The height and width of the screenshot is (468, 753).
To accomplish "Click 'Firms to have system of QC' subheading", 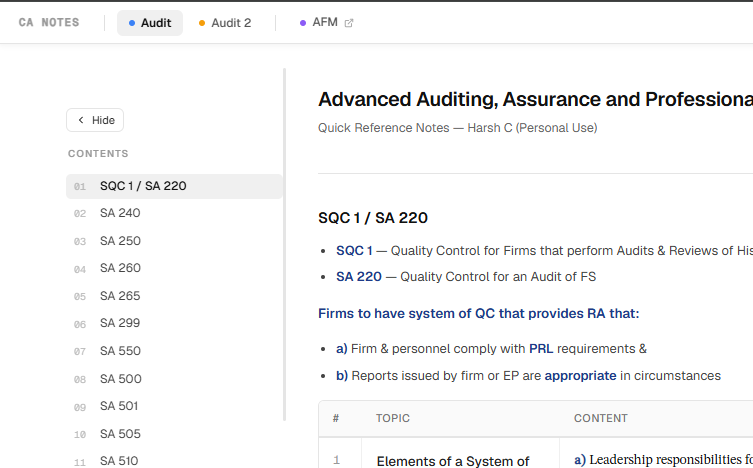I will tap(478, 314).
